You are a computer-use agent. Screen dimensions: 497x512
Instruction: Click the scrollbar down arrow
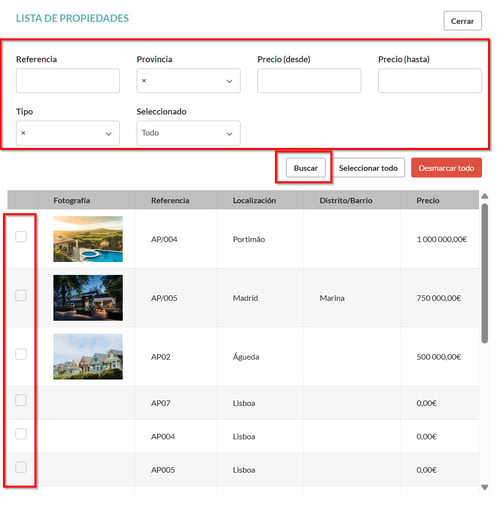(x=485, y=487)
